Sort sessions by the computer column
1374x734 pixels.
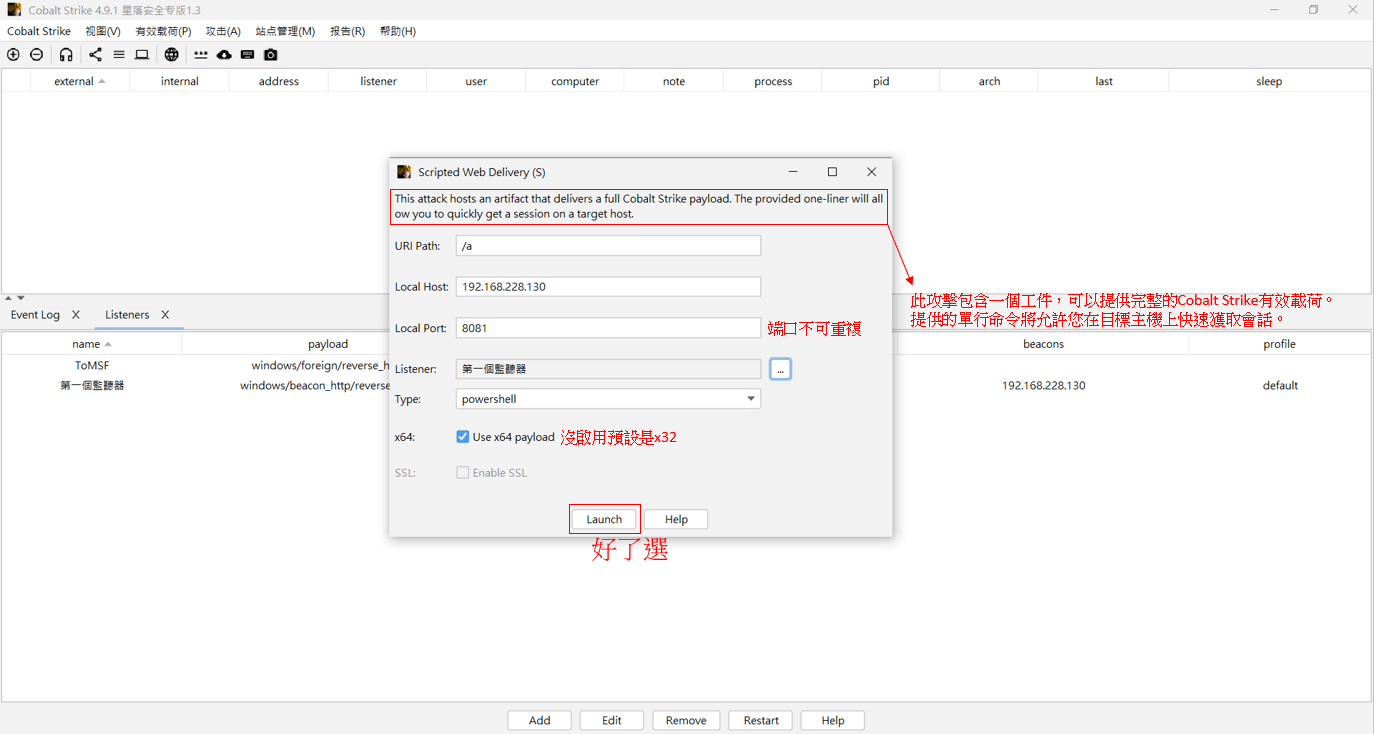coord(575,81)
